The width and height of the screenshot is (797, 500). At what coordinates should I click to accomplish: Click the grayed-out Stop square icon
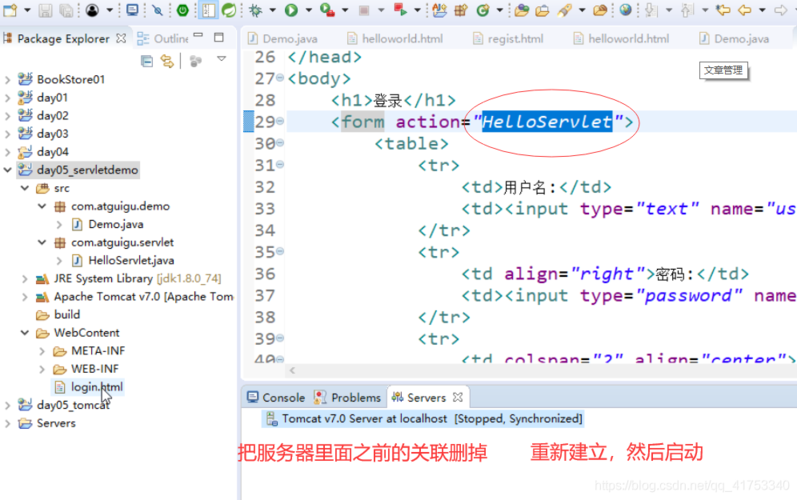[x=363, y=10]
